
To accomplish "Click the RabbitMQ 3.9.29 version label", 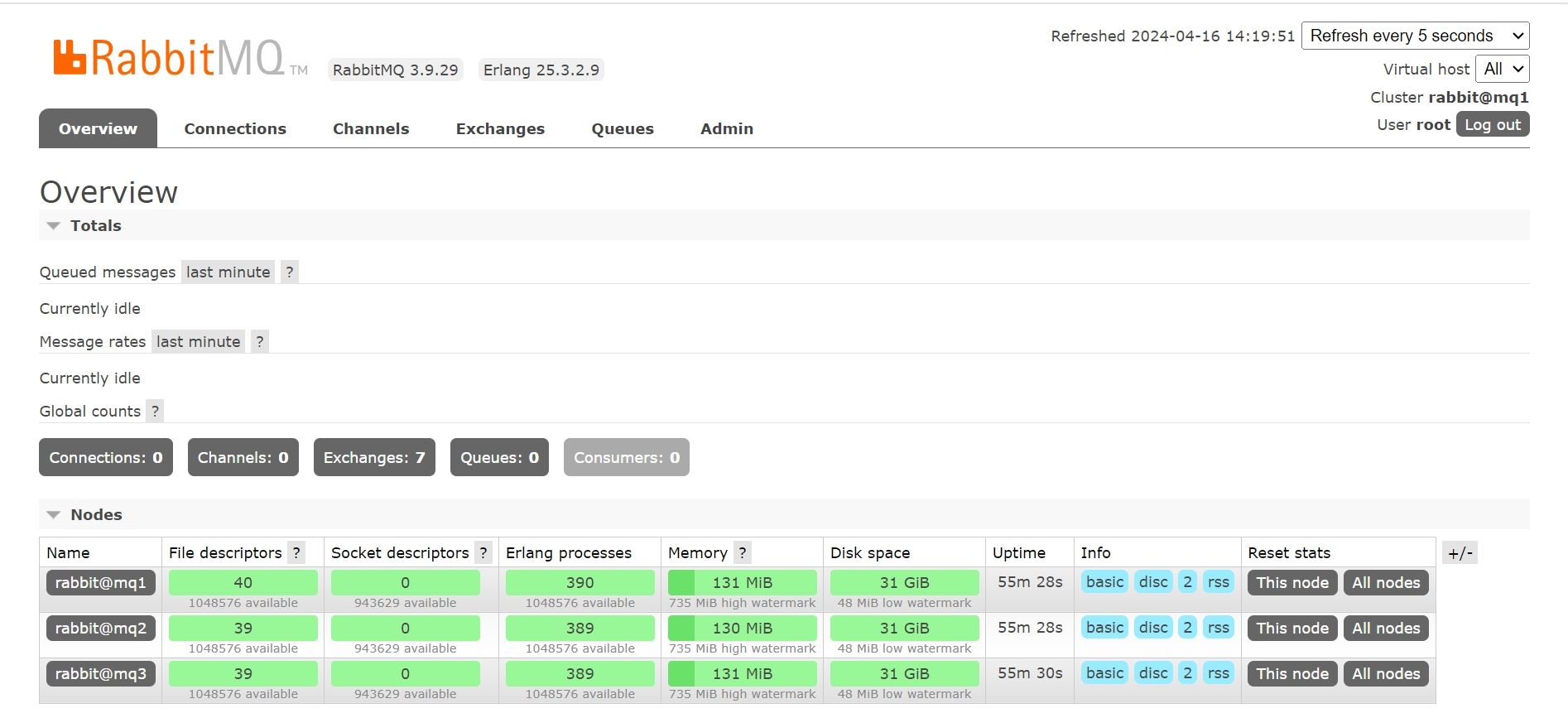I will pyautogui.click(x=395, y=70).
